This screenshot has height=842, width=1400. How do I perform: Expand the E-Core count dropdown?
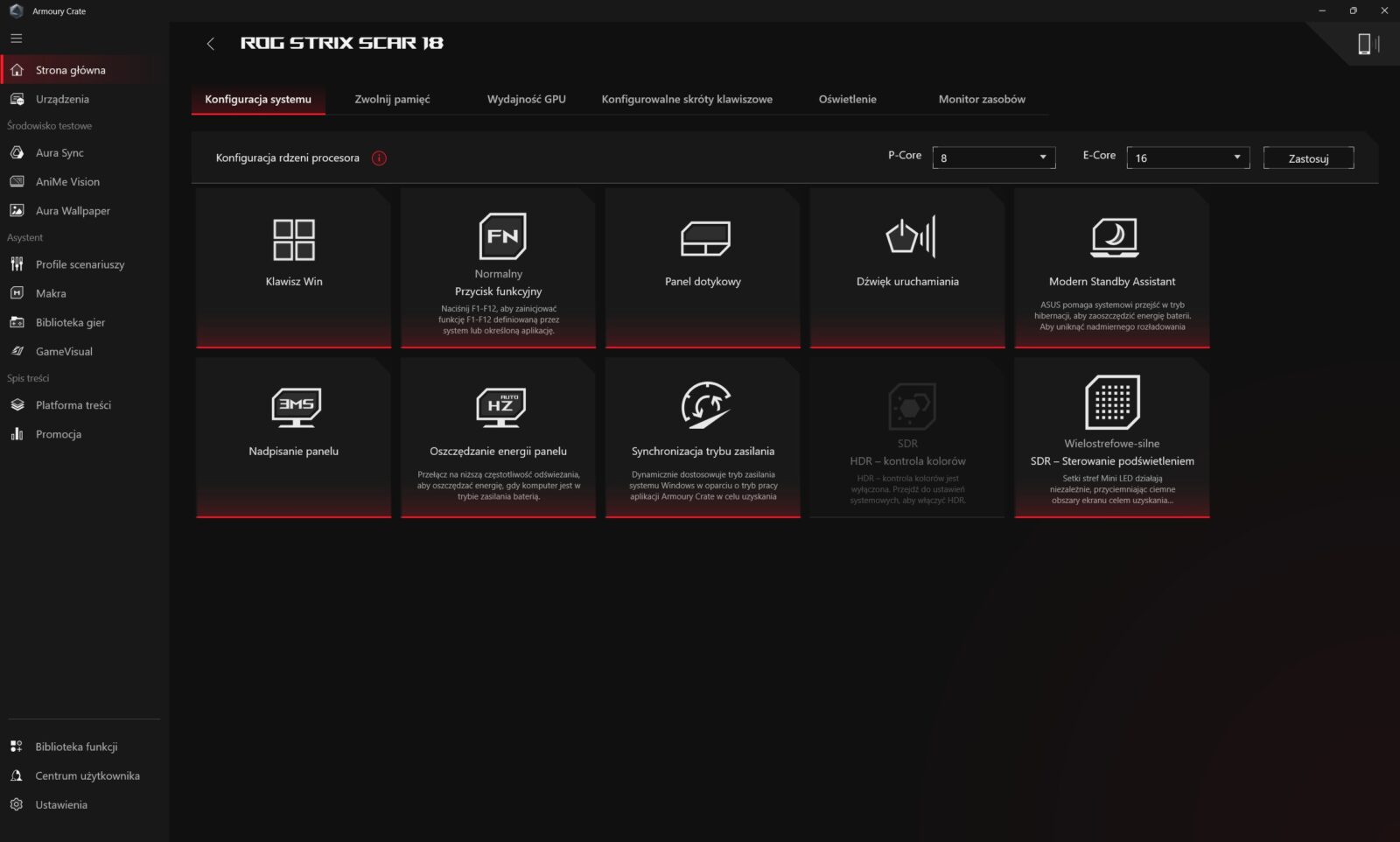[x=1187, y=158]
